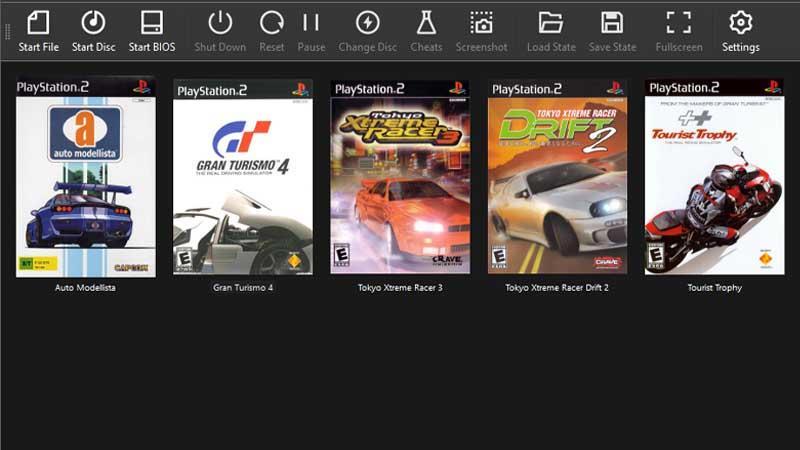Screen dimensions: 800x450
Task: Click the Reset toolbar icon
Action: 271,23
